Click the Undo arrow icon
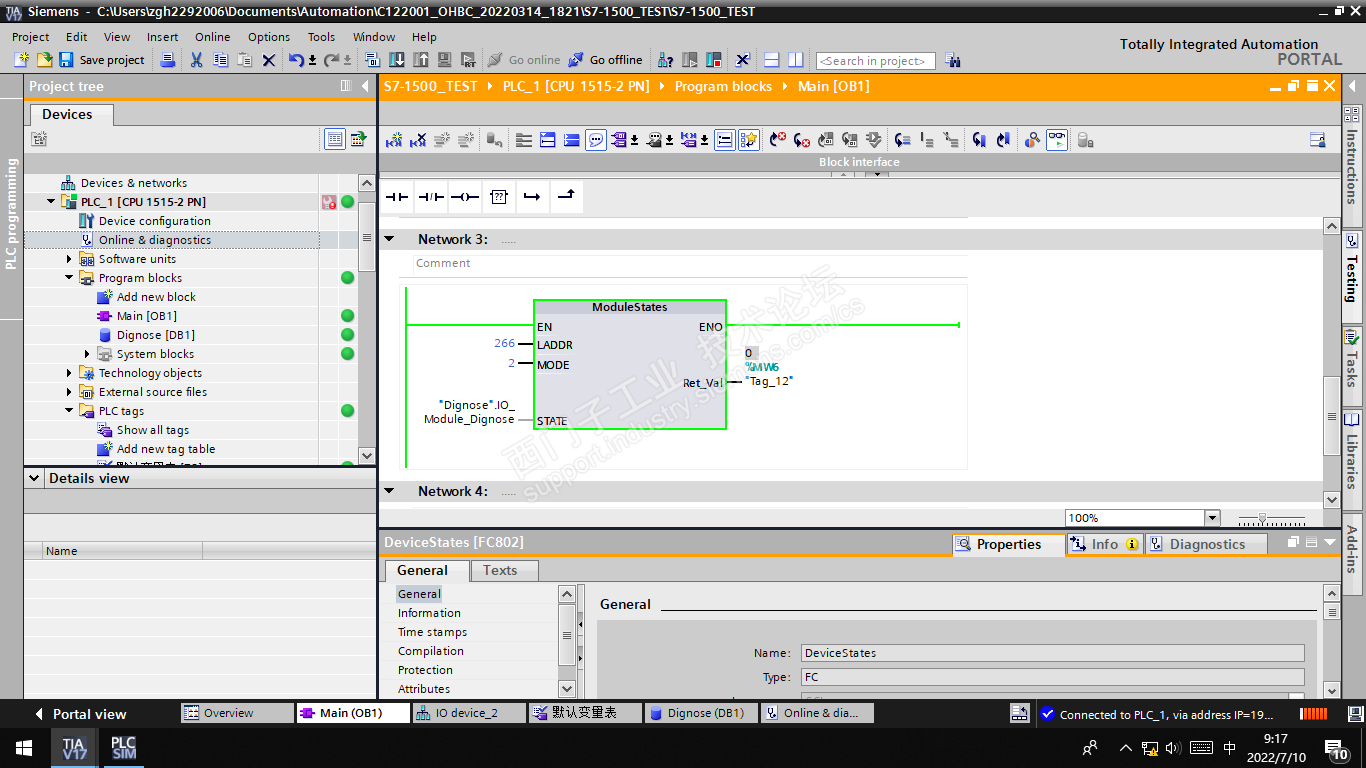Screen dimensions: 1366x768 297,60
